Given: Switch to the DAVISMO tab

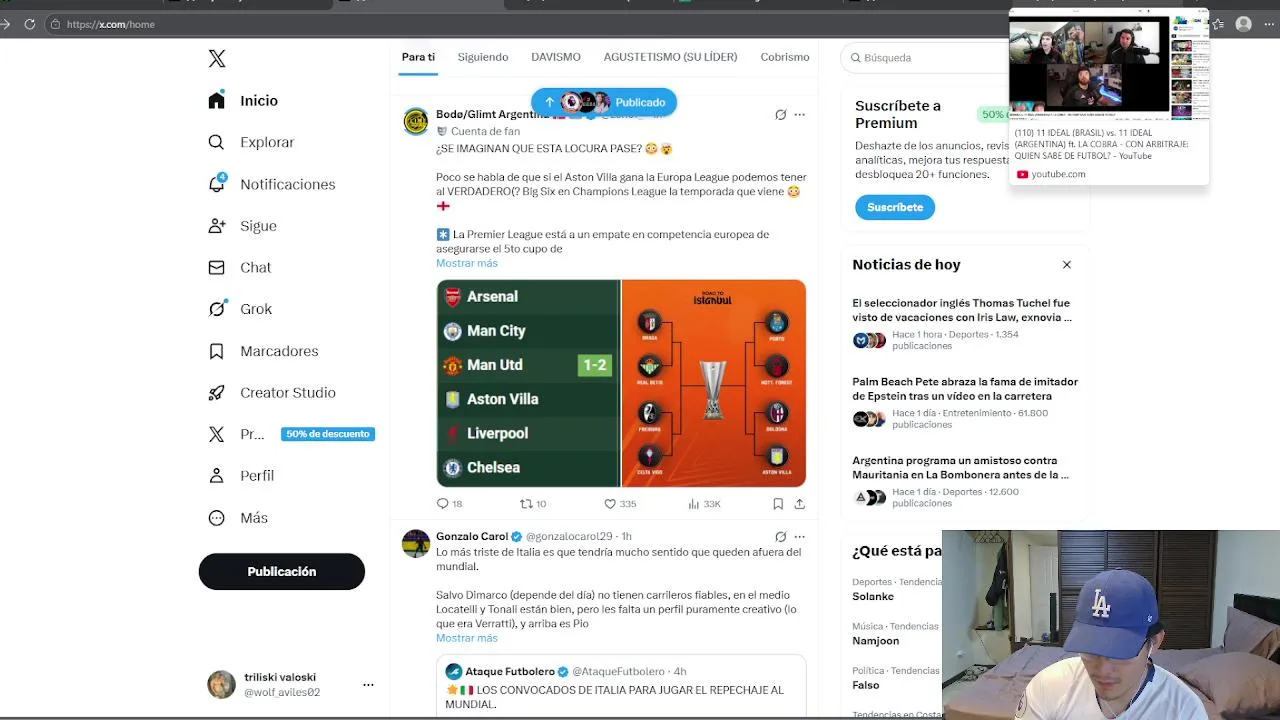Looking at the screenshot, I should [556, 57].
